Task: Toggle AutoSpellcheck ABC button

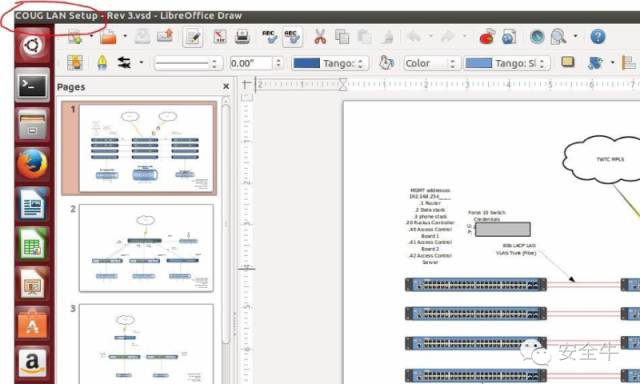Action: pyautogui.click(x=292, y=37)
